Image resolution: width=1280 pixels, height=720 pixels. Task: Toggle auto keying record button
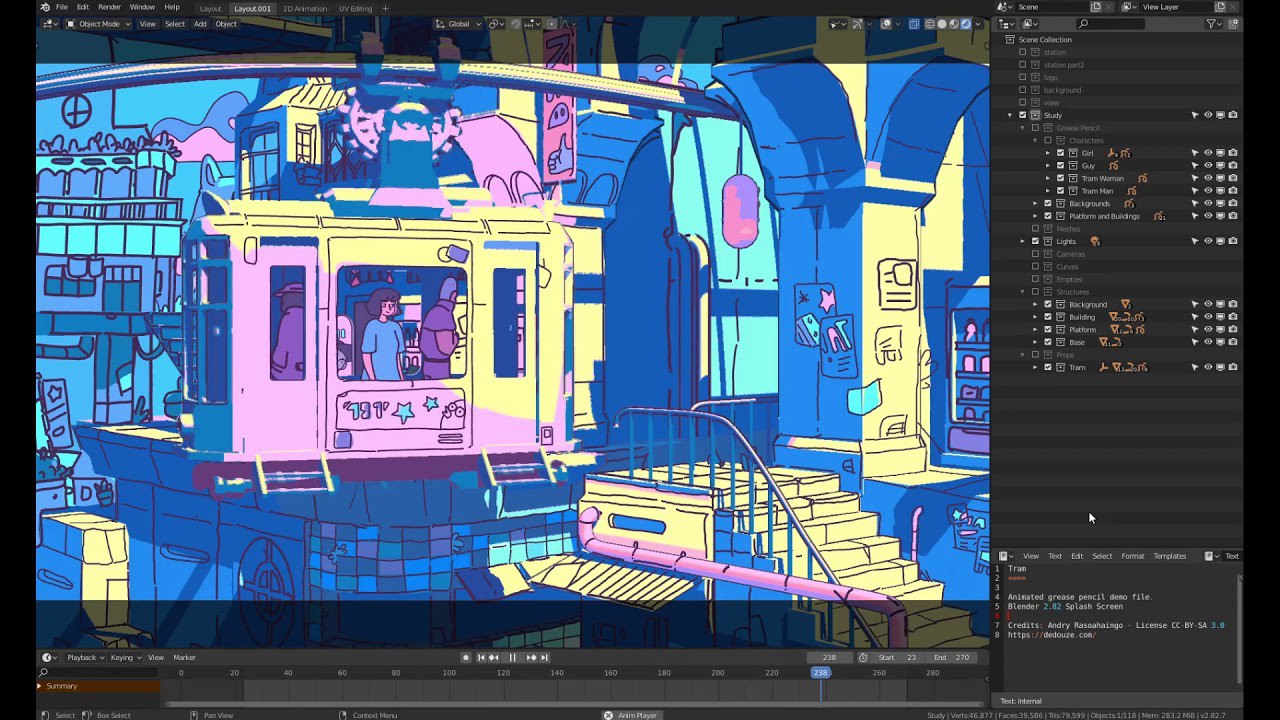tap(466, 657)
